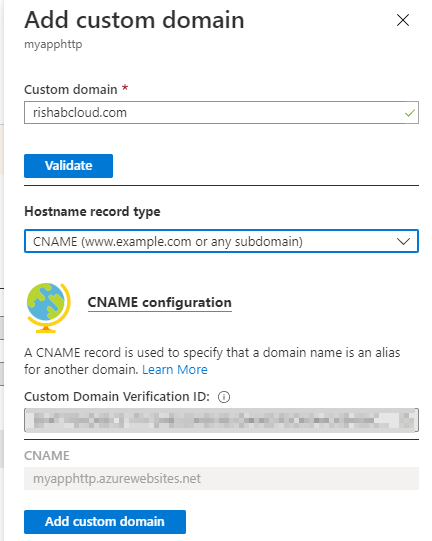Image resolution: width=432 pixels, height=541 pixels.
Task: Select the blurred Custom Domain Verification ID field
Action: [x=221, y=420]
